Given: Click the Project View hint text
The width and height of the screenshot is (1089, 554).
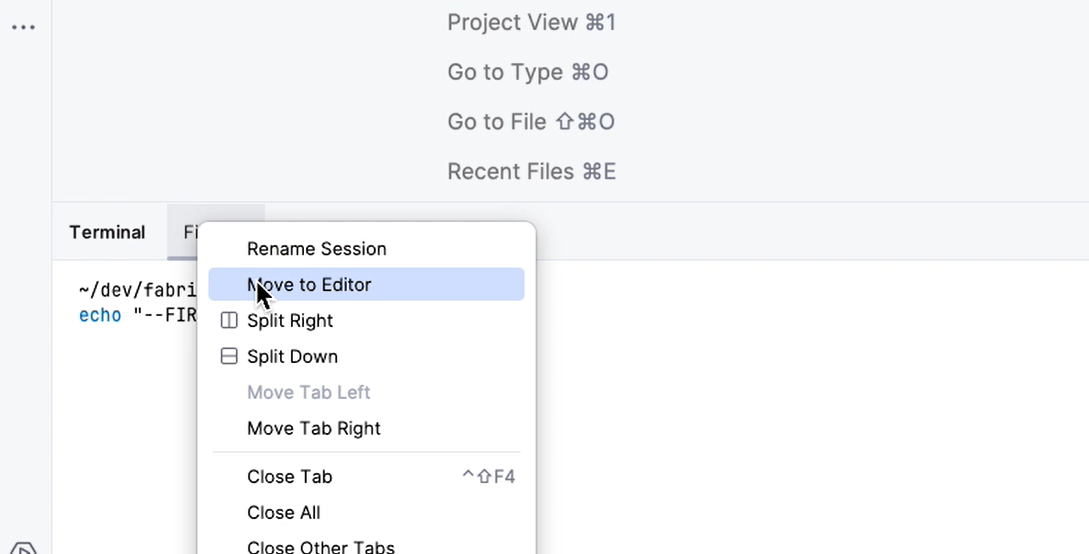Looking at the screenshot, I should coord(531,22).
